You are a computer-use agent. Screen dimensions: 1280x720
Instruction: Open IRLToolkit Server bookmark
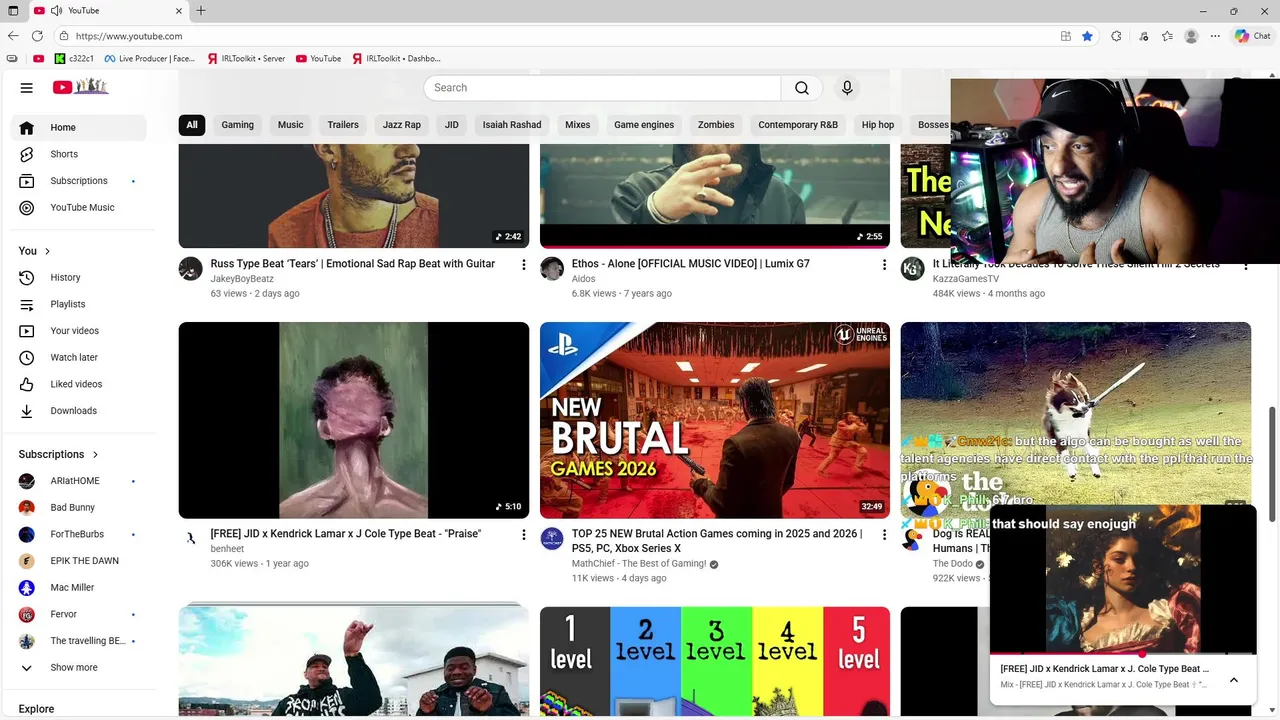246,59
